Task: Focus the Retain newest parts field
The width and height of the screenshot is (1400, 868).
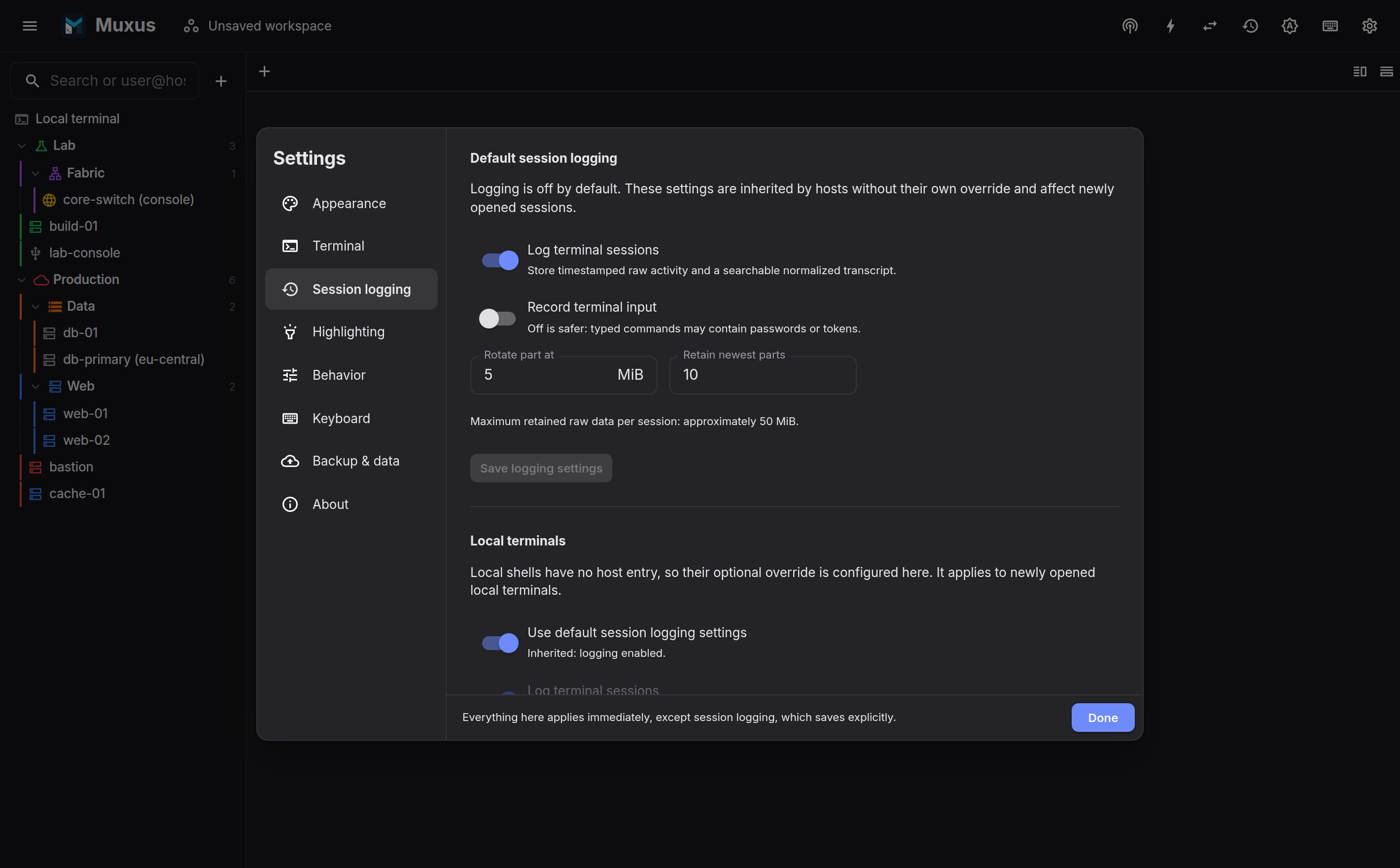Action: pyautogui.click(x=762, y=375)
